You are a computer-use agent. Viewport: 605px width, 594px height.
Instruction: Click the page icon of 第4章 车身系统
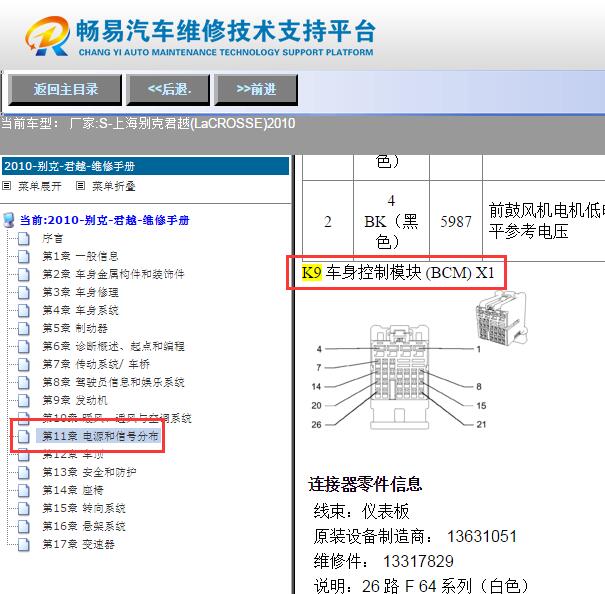(x=24, y=311)
